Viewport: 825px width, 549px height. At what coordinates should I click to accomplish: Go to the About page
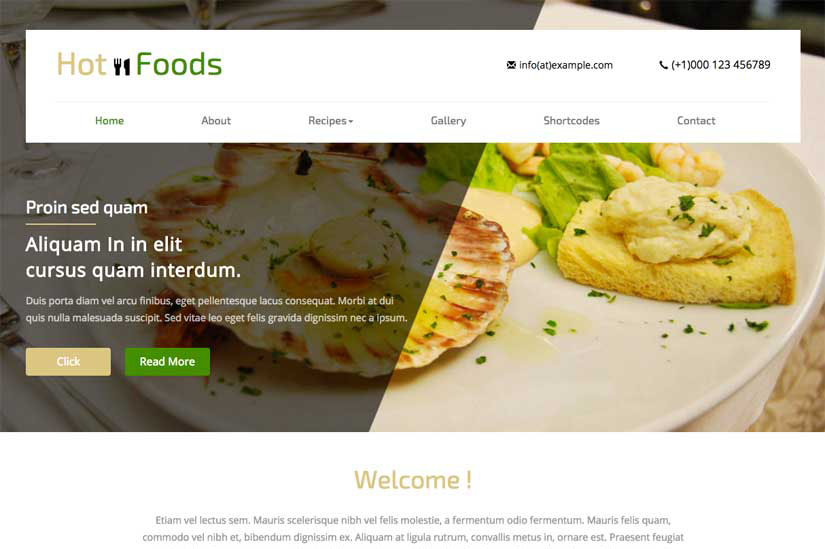coord(216,121)
